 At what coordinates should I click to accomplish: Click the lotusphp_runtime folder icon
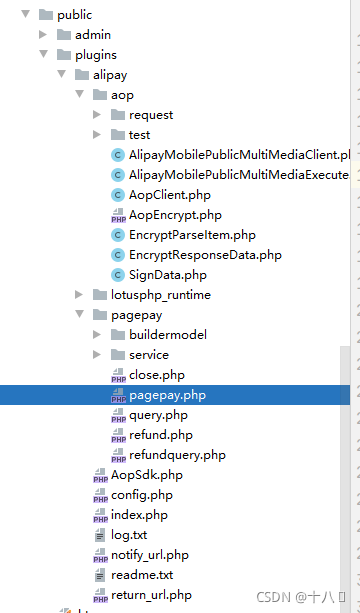point(100,295)
